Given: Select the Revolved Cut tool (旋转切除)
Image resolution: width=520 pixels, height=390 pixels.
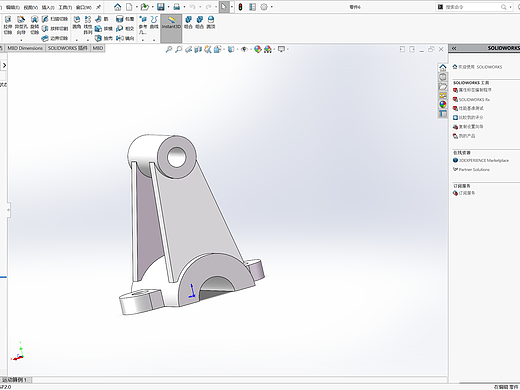Looking at the screenshot, I should [35, 25].
